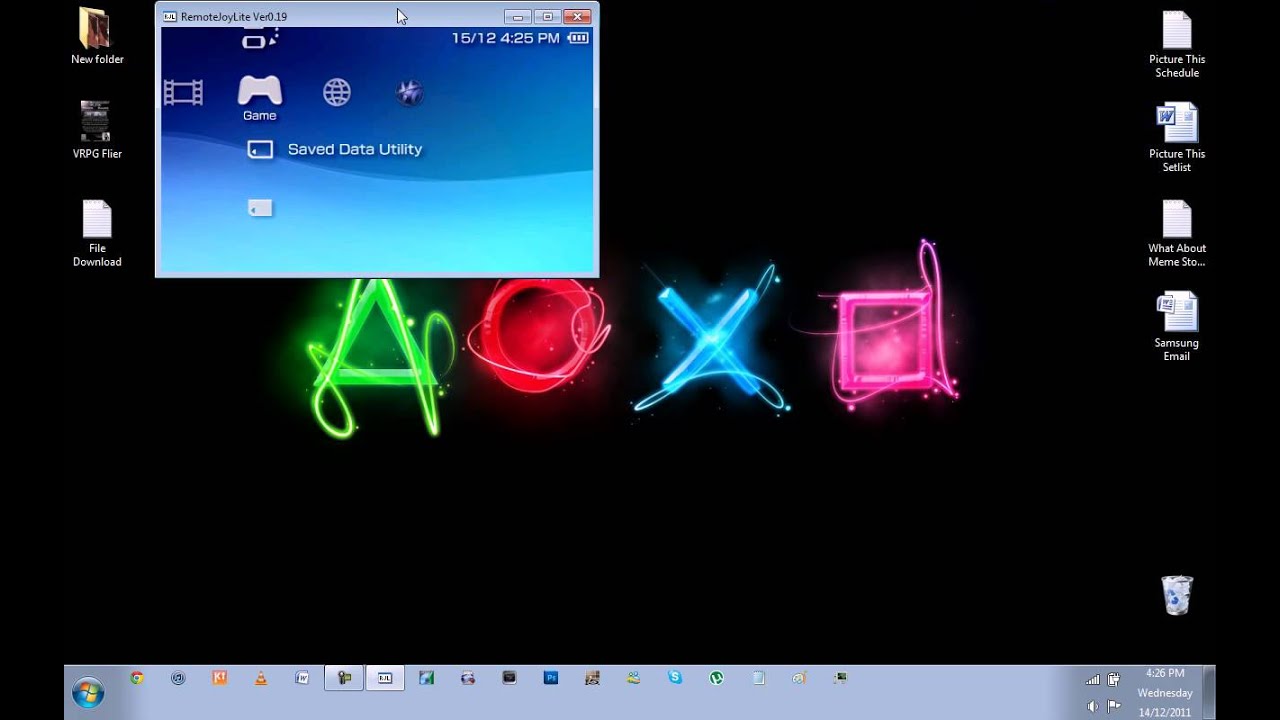1280x720 pixels.
Task: Switch to RemoteJoyLite taskbar button
Action: 385,678
